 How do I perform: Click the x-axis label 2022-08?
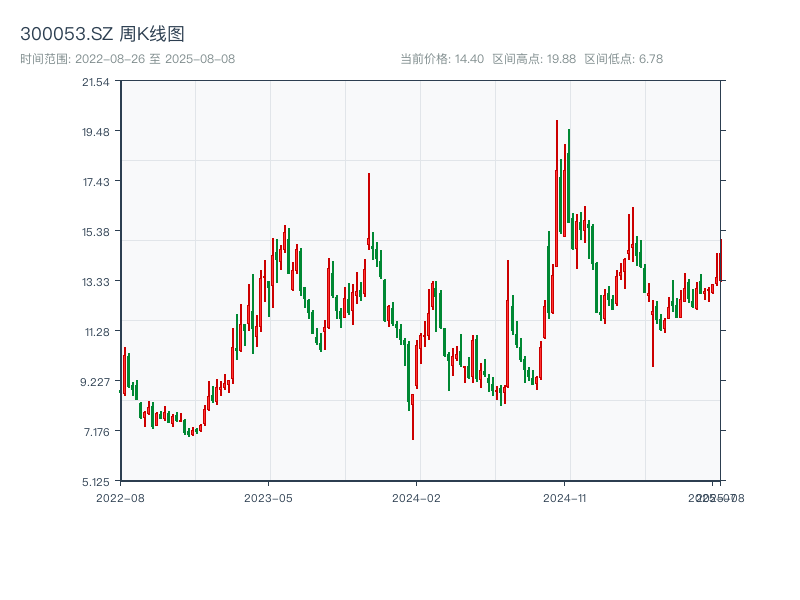click(x=120, y=498)
